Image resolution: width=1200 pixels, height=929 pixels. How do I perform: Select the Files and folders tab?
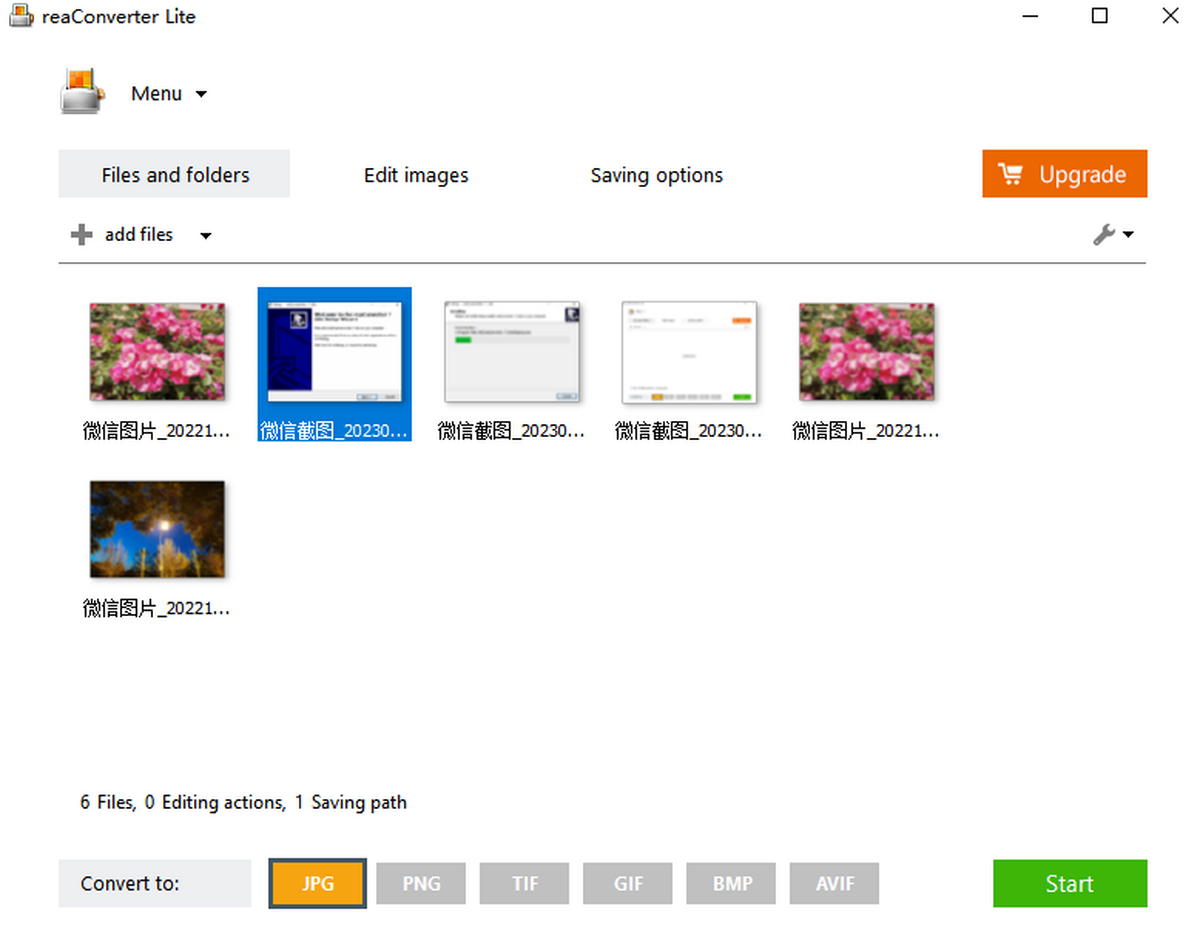click(175, 175)
